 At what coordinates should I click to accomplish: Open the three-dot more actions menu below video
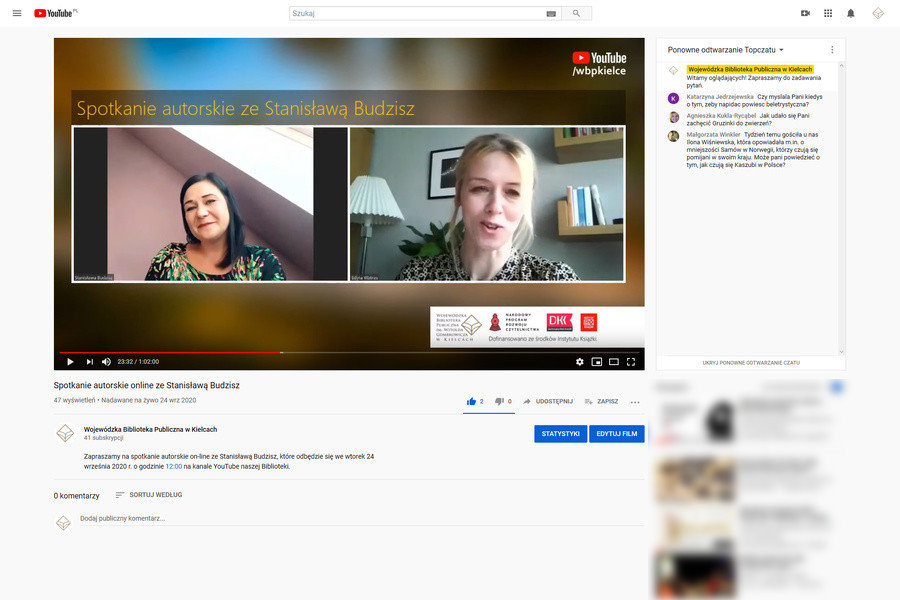635,402
